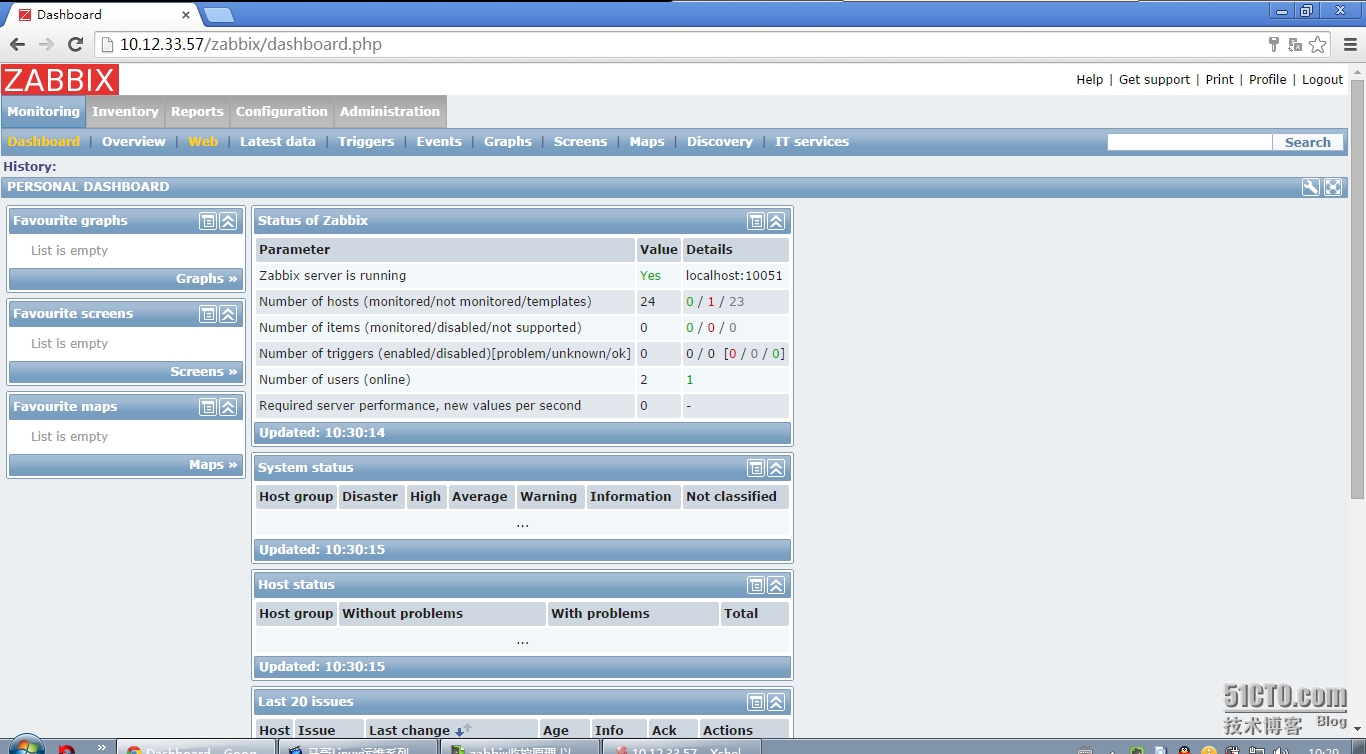Sort issues by Last change arrow
The image size is (1366, 754).
click(462, 731)
